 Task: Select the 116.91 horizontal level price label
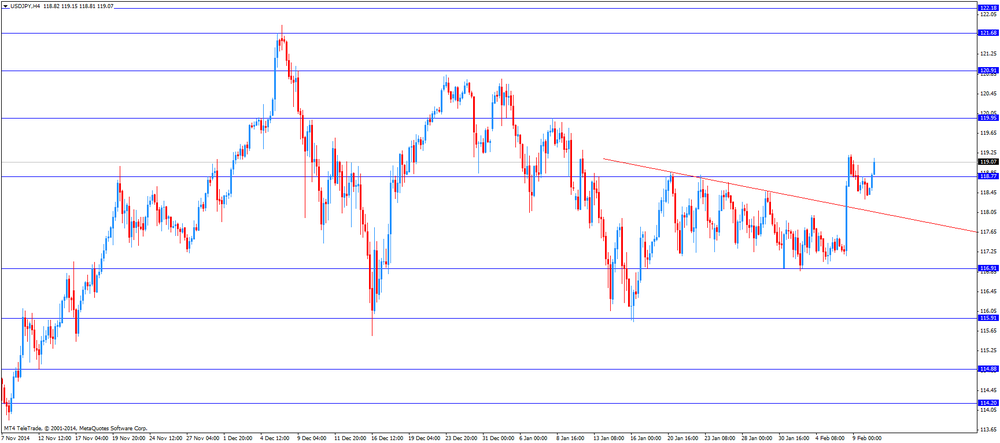pyautogui.click(x=987, y=269)
